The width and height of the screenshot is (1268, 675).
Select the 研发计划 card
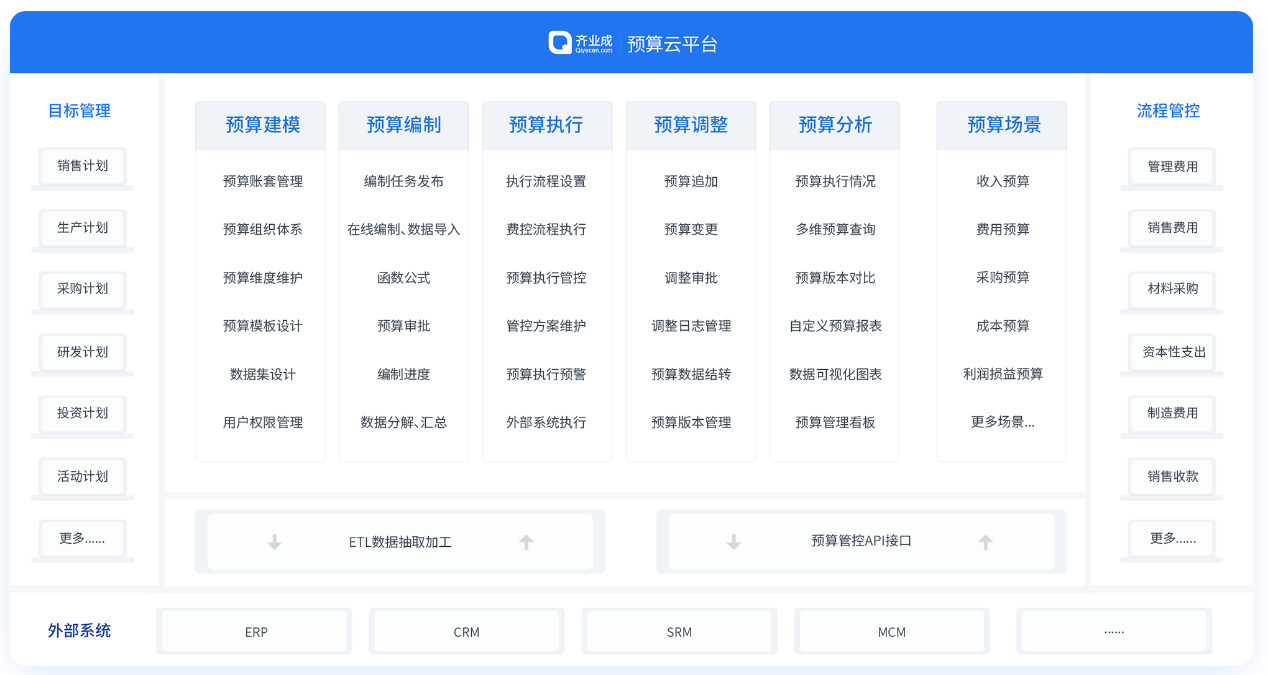click(x=83, y=352)
